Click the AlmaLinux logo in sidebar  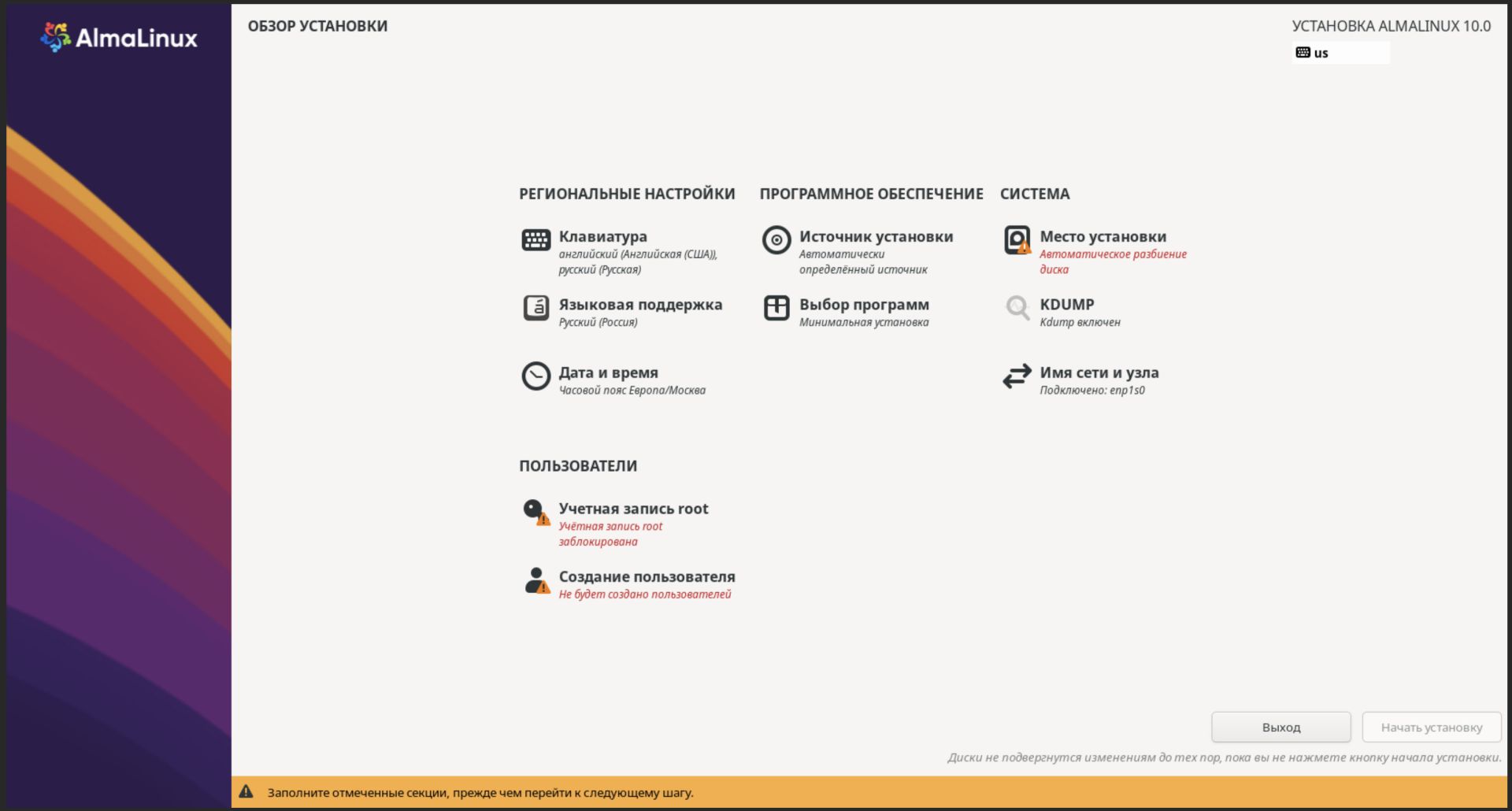[119, 37]
